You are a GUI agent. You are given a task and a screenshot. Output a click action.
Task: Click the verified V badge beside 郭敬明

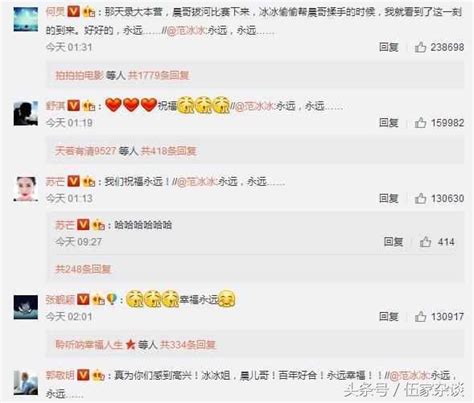click(83, 375)
